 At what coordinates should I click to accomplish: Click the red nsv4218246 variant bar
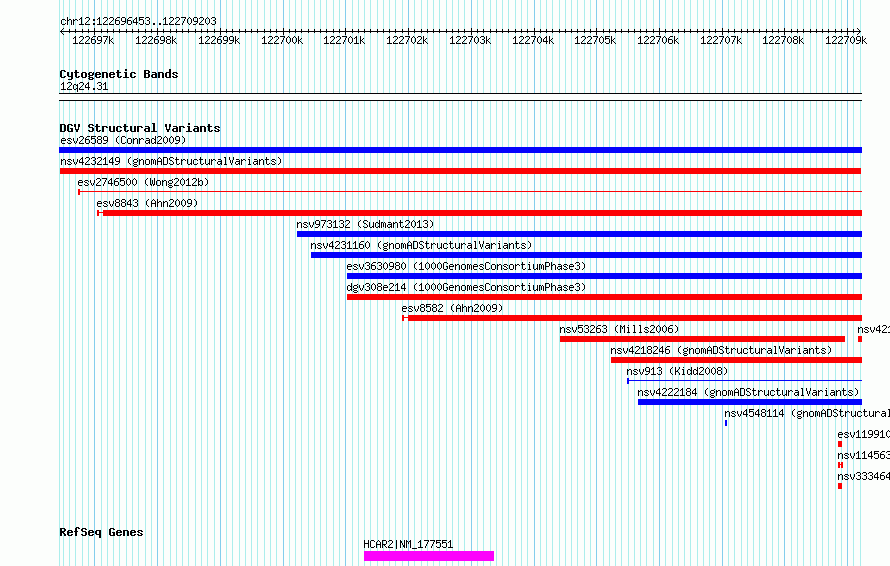coord(736,360)
